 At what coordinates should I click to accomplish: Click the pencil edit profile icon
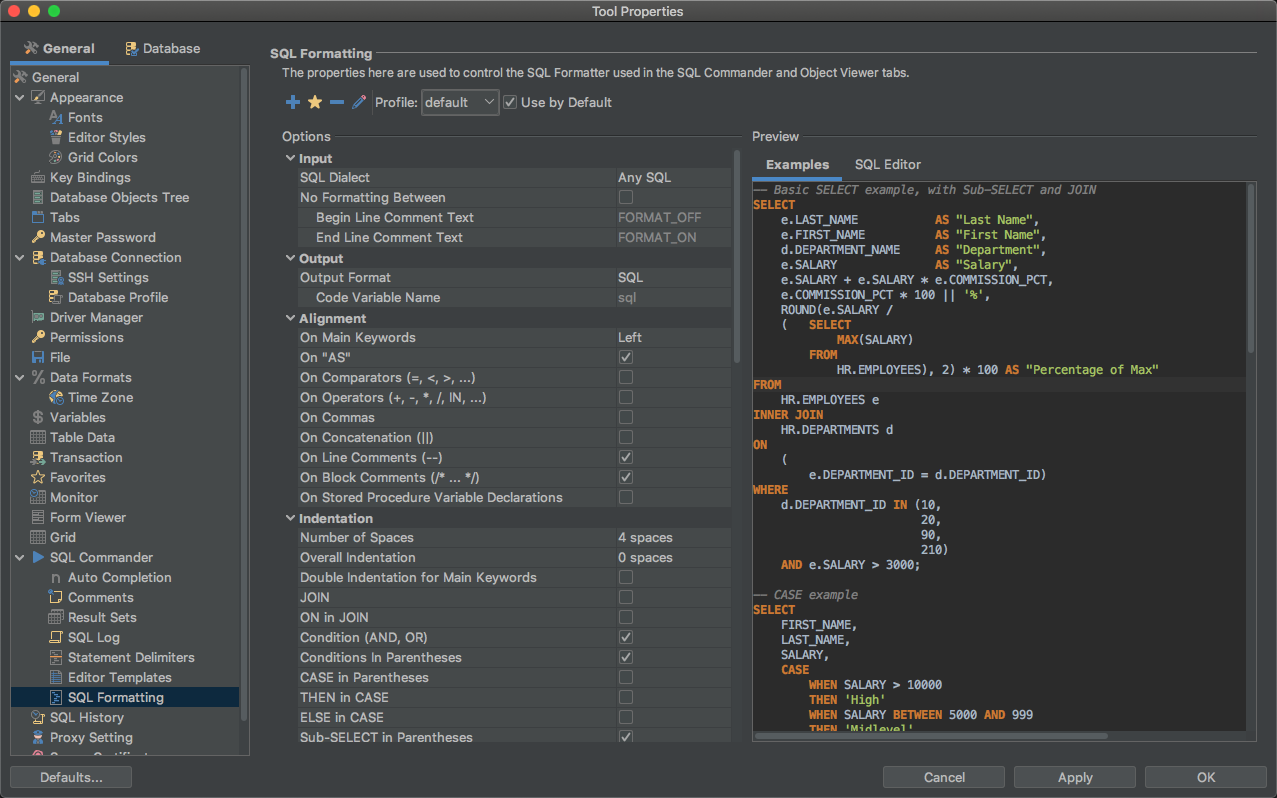click(x=359, y=102)
